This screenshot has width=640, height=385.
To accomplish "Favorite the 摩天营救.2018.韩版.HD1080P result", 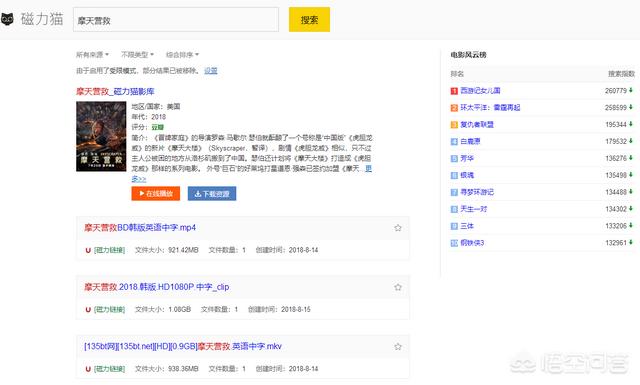I will click(x=398, y=287).
